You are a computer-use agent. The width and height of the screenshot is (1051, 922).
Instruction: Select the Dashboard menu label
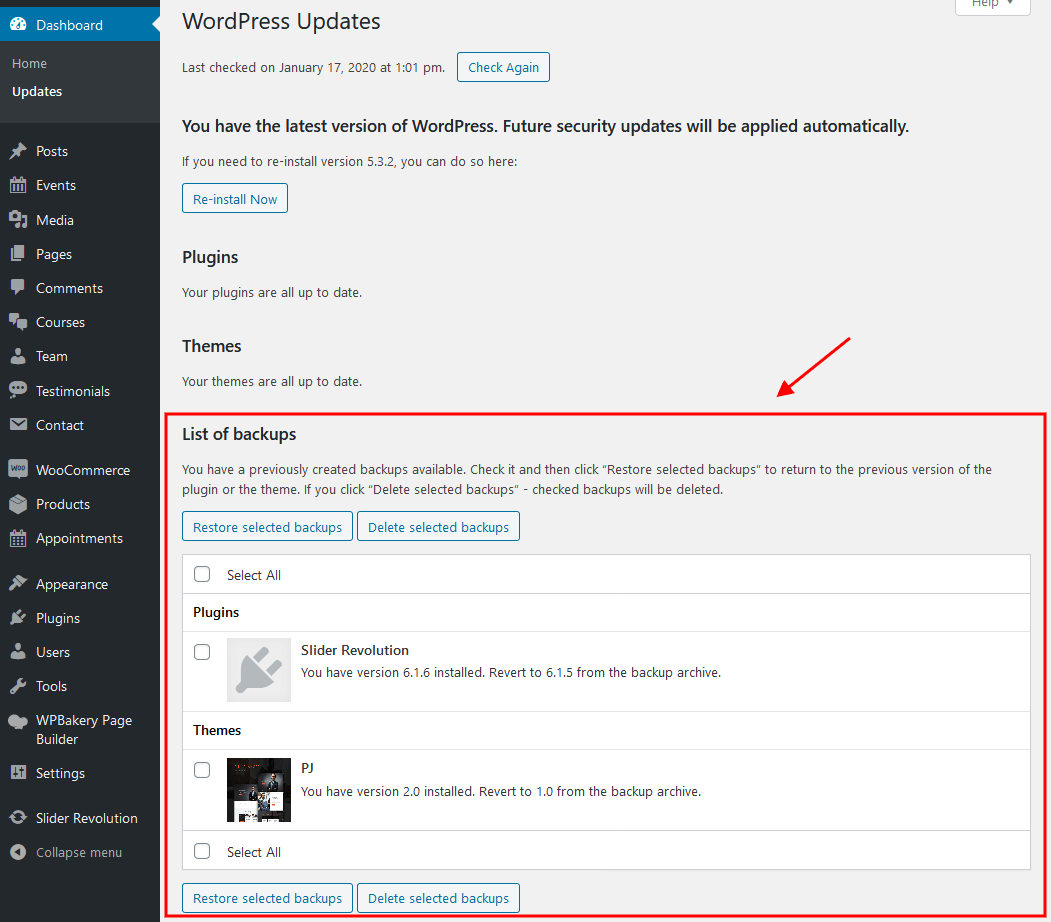click(x=69, y=25)
